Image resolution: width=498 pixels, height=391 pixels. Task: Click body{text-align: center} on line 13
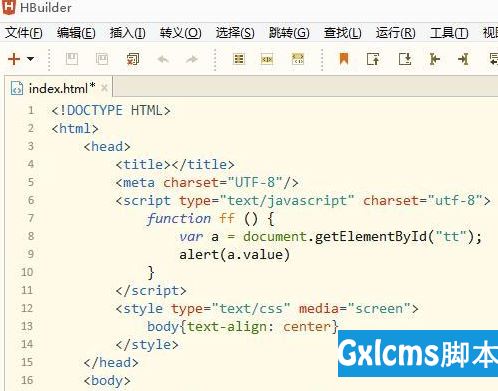pyautogui.click(x=243, y=327)
